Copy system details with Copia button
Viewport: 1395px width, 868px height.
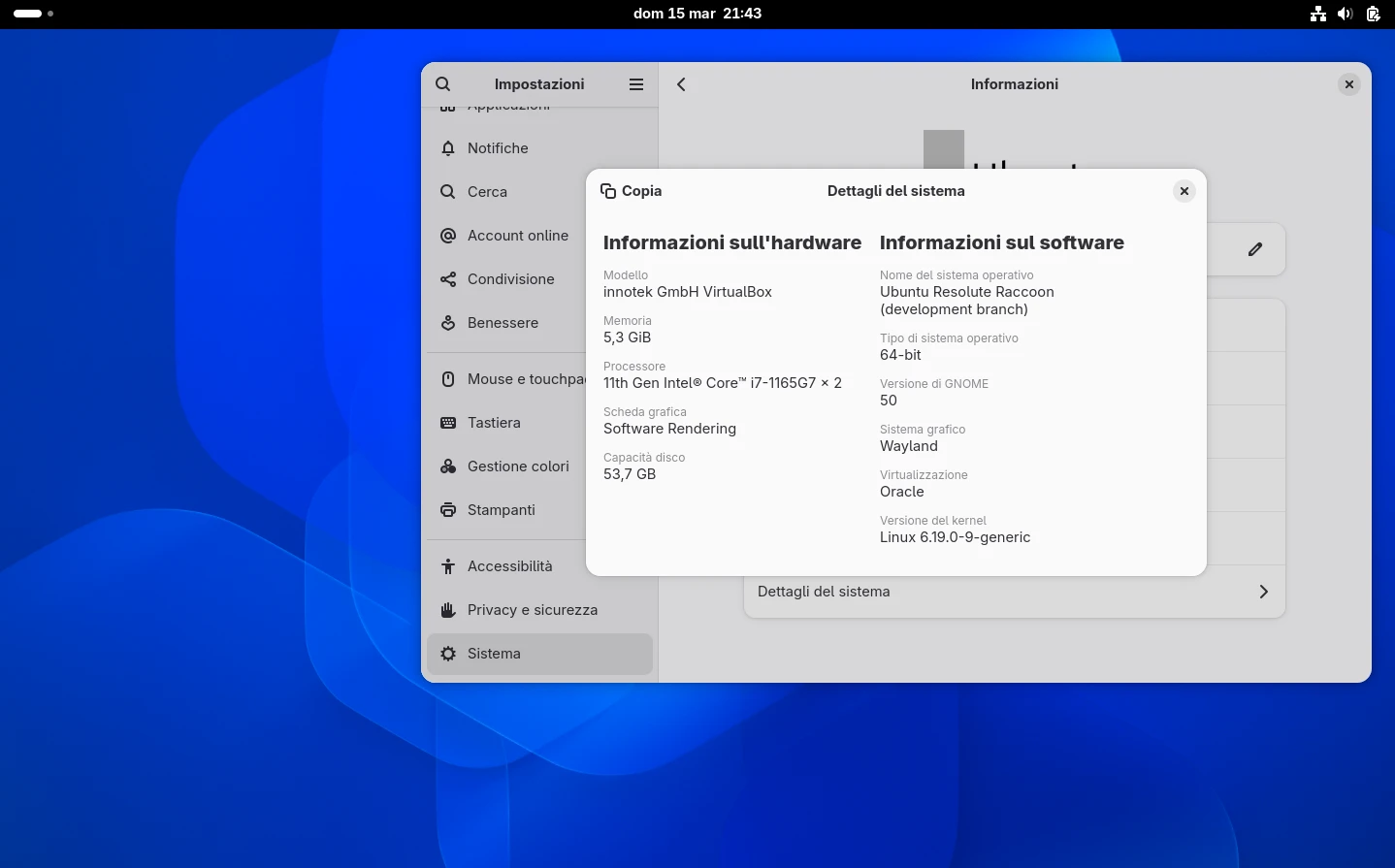coord(632,191)
